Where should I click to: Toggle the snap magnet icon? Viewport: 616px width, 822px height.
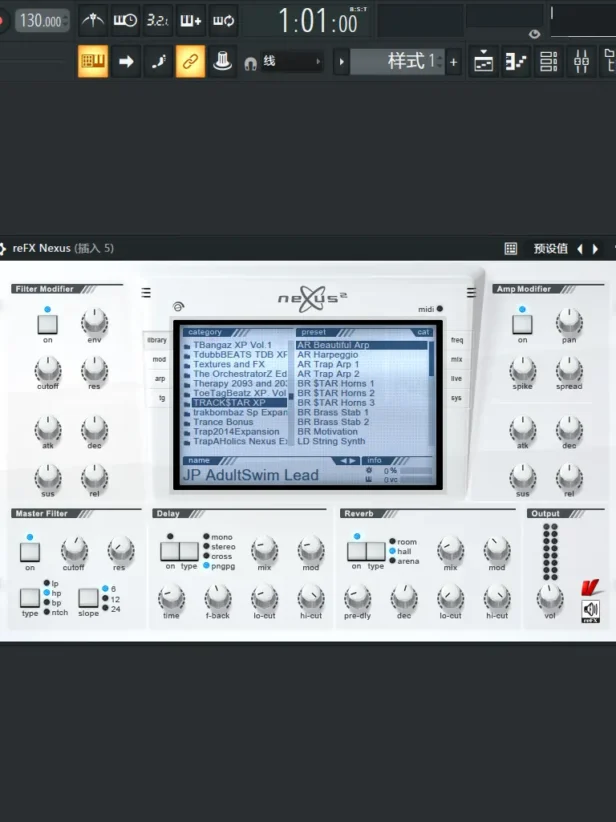tap(250, 63)
